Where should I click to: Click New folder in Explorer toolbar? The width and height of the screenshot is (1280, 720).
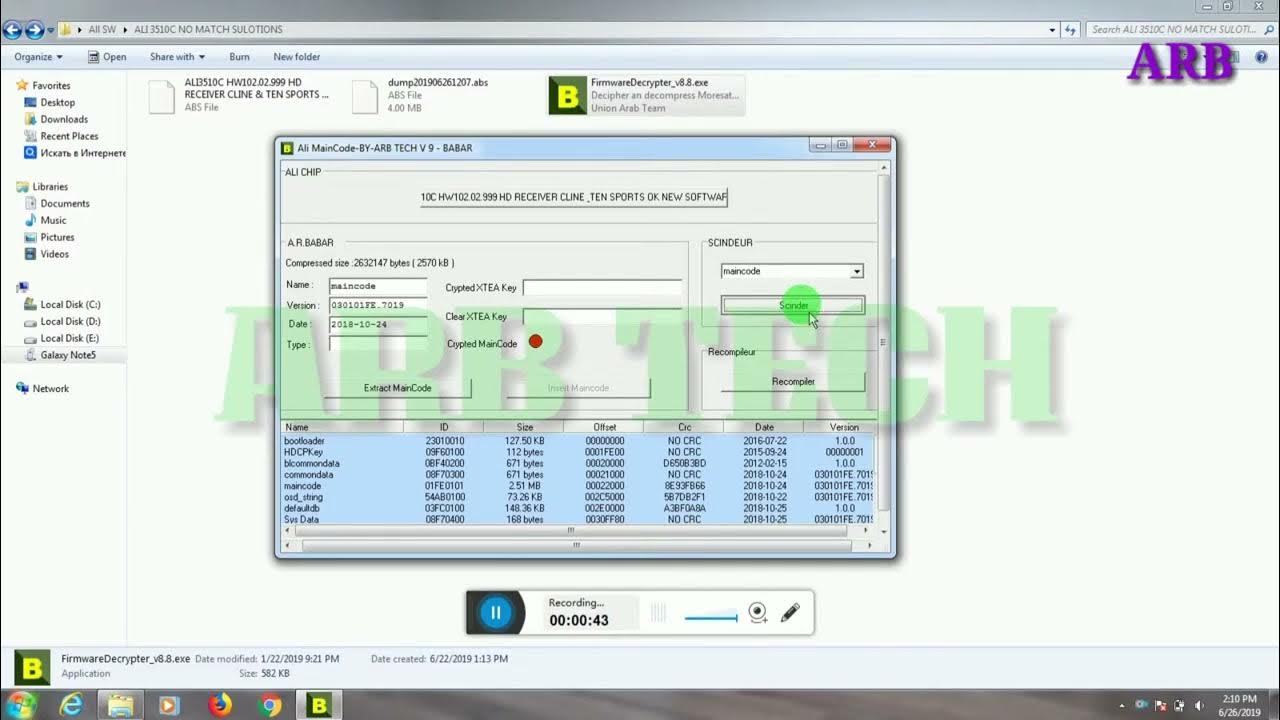point(297,57)
